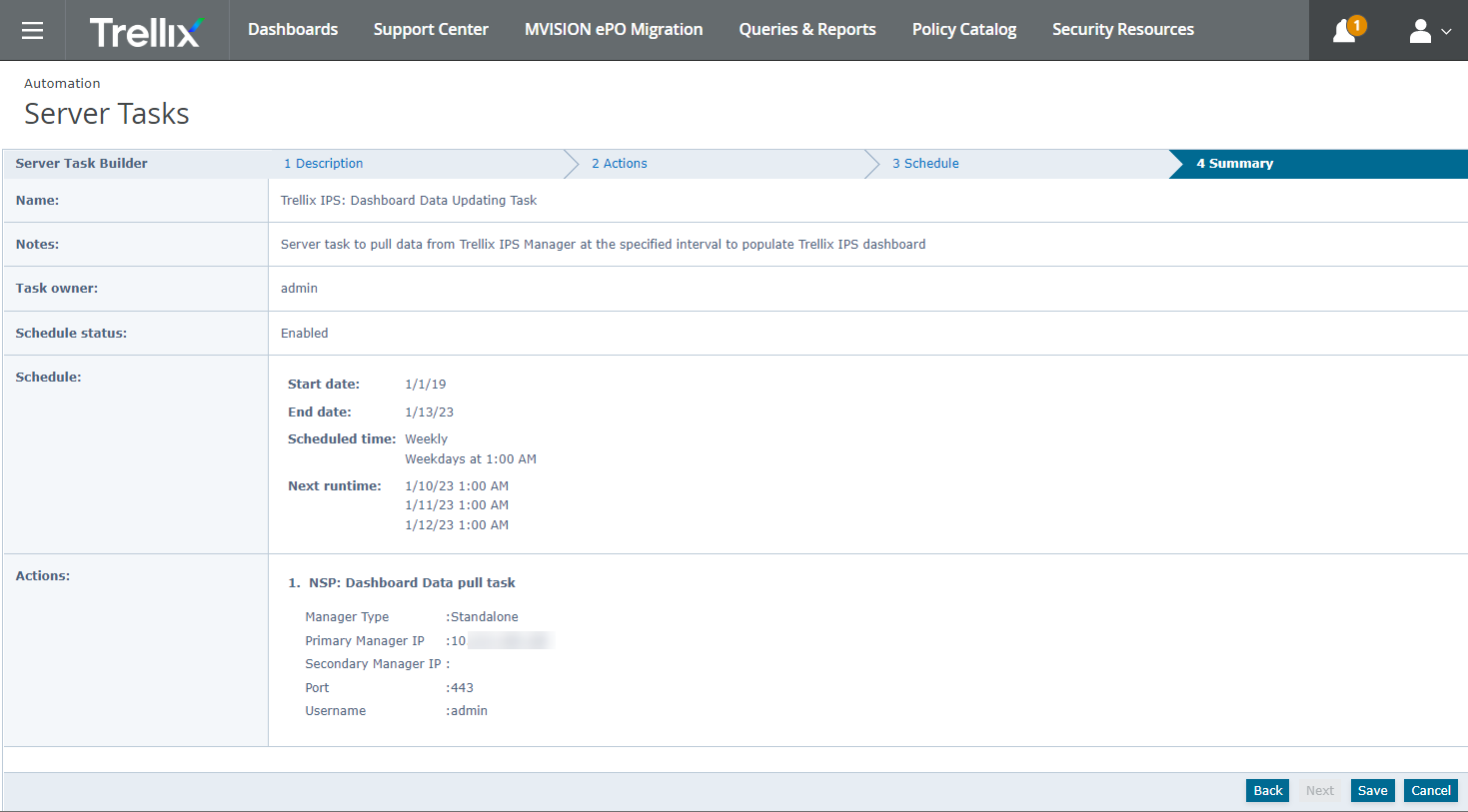Click next runtime '1/10/23 1:00 AM'
Viewport: 1468px width, 812px height.
pyautogui.click(x=457, y=486)
